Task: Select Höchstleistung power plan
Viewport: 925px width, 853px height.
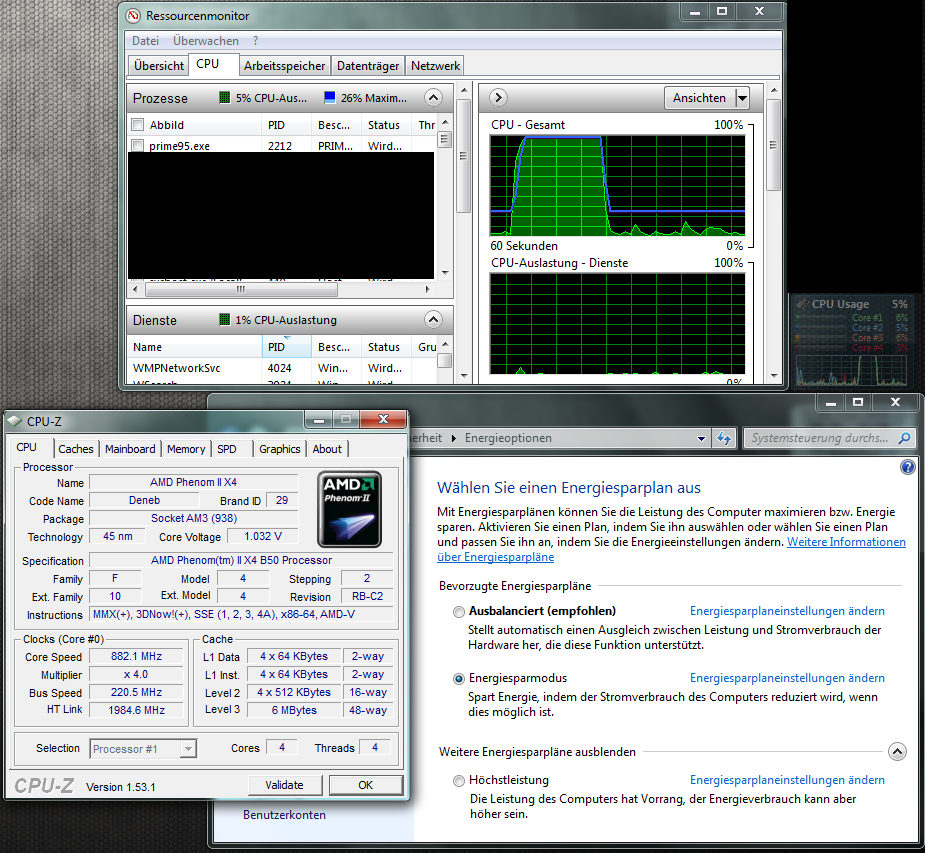Action: (x=458, y=781)
